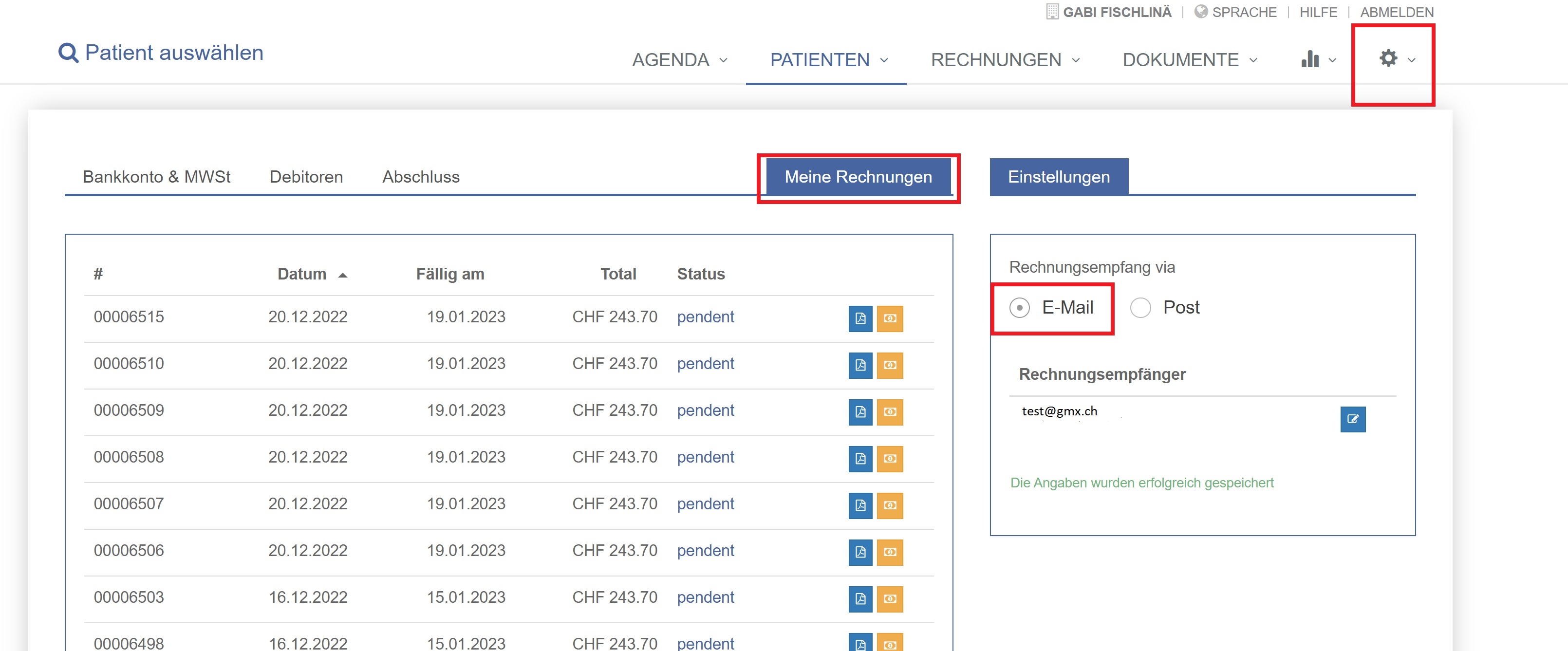Viewport: 1568px width, 651px height.
Task: Switch to the Debitoren tab
Action: (306, 177)
